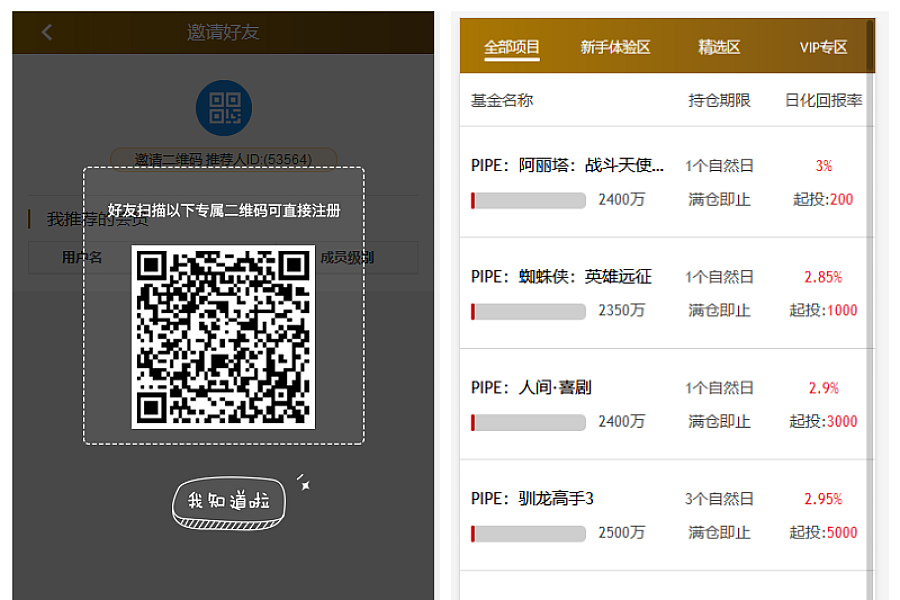Image resolution: width=900 pixels, height=600 pixels.
Task: Click the 日化回报率 column header
Action: click(824, 100)
